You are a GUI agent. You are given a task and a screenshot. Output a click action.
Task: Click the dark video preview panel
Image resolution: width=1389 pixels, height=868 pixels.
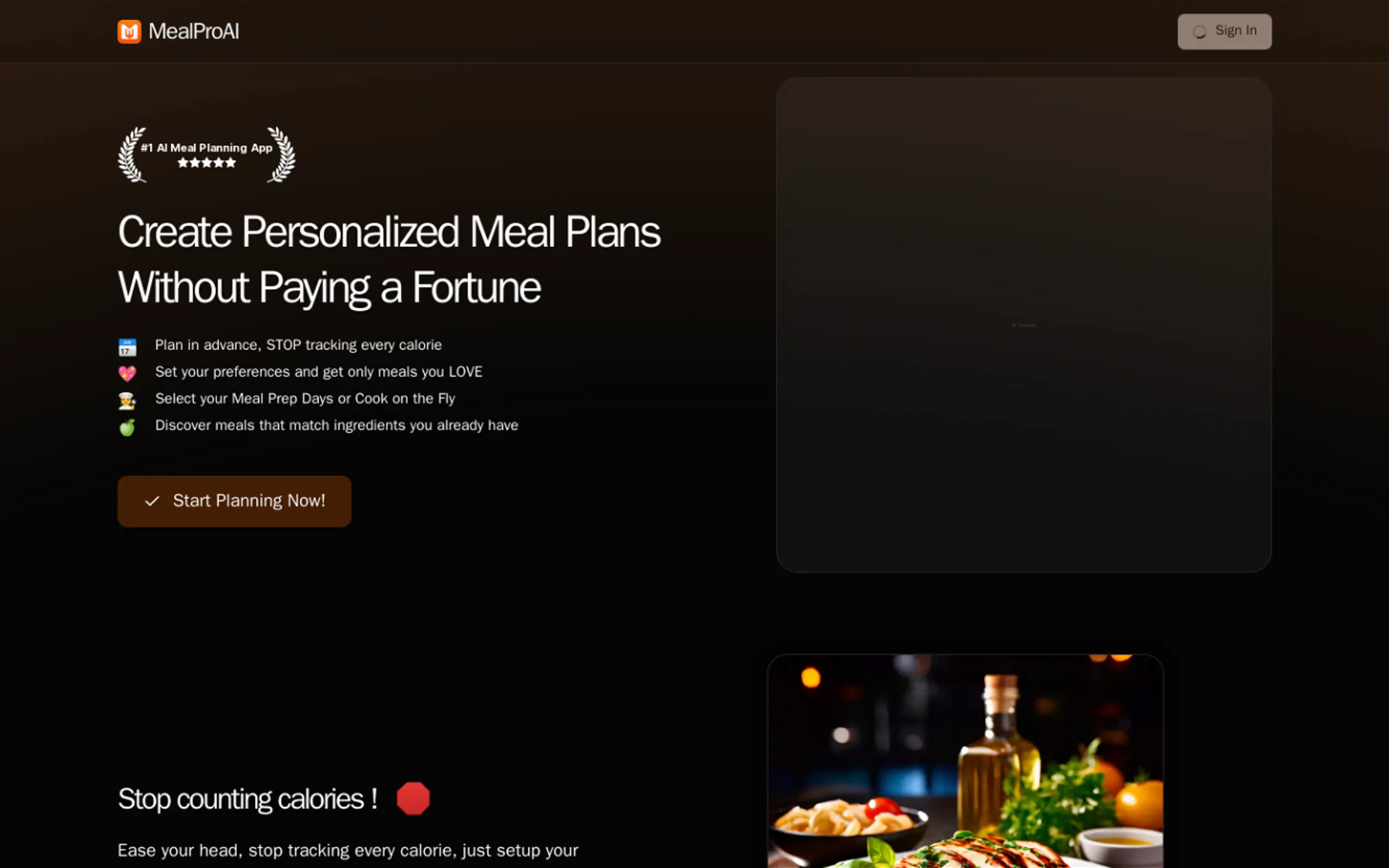(1023, 324)
